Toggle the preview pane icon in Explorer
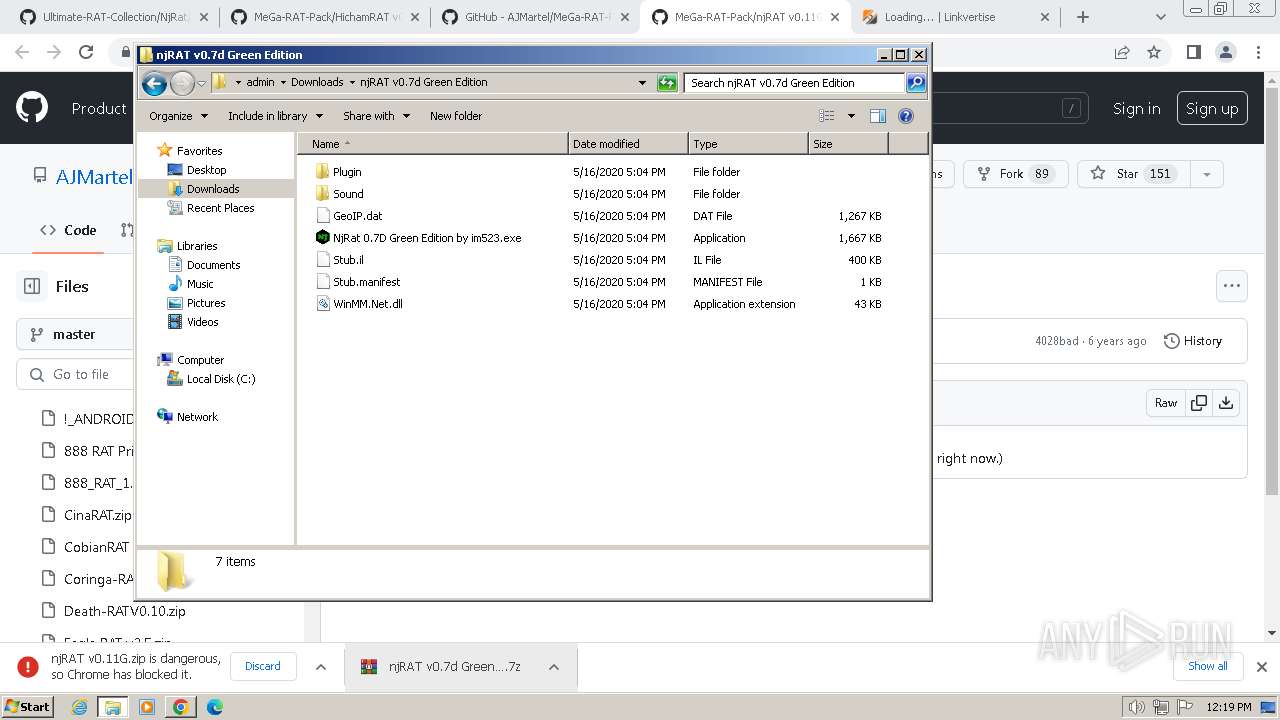 (877, 116)
